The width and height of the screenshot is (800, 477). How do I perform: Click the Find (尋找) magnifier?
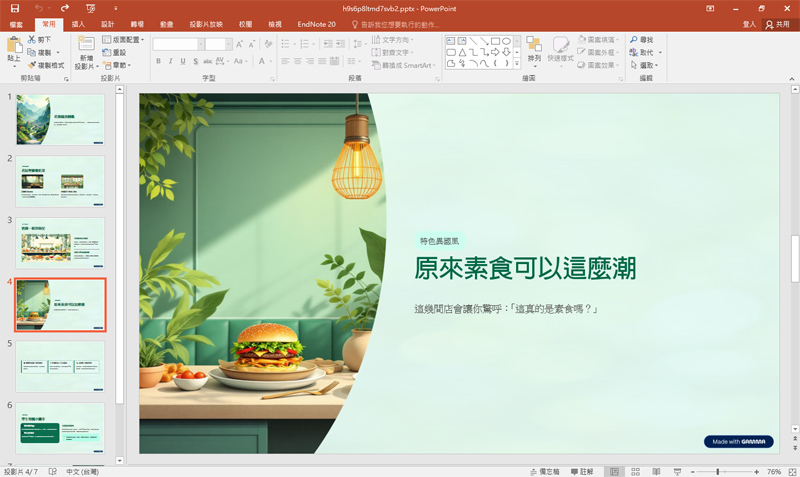pyautogui.click(x=640, y=39)
